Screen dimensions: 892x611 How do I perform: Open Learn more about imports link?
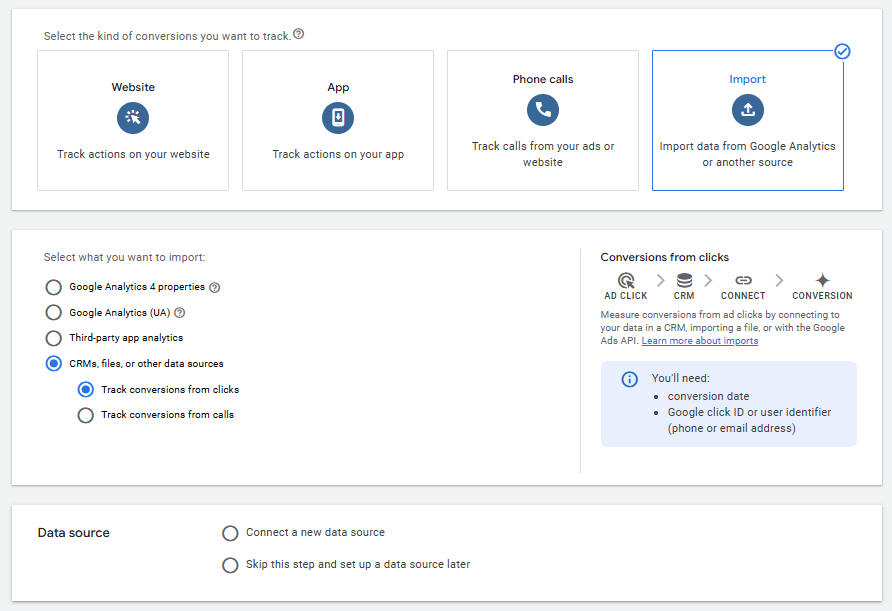(x=699, y=340)
